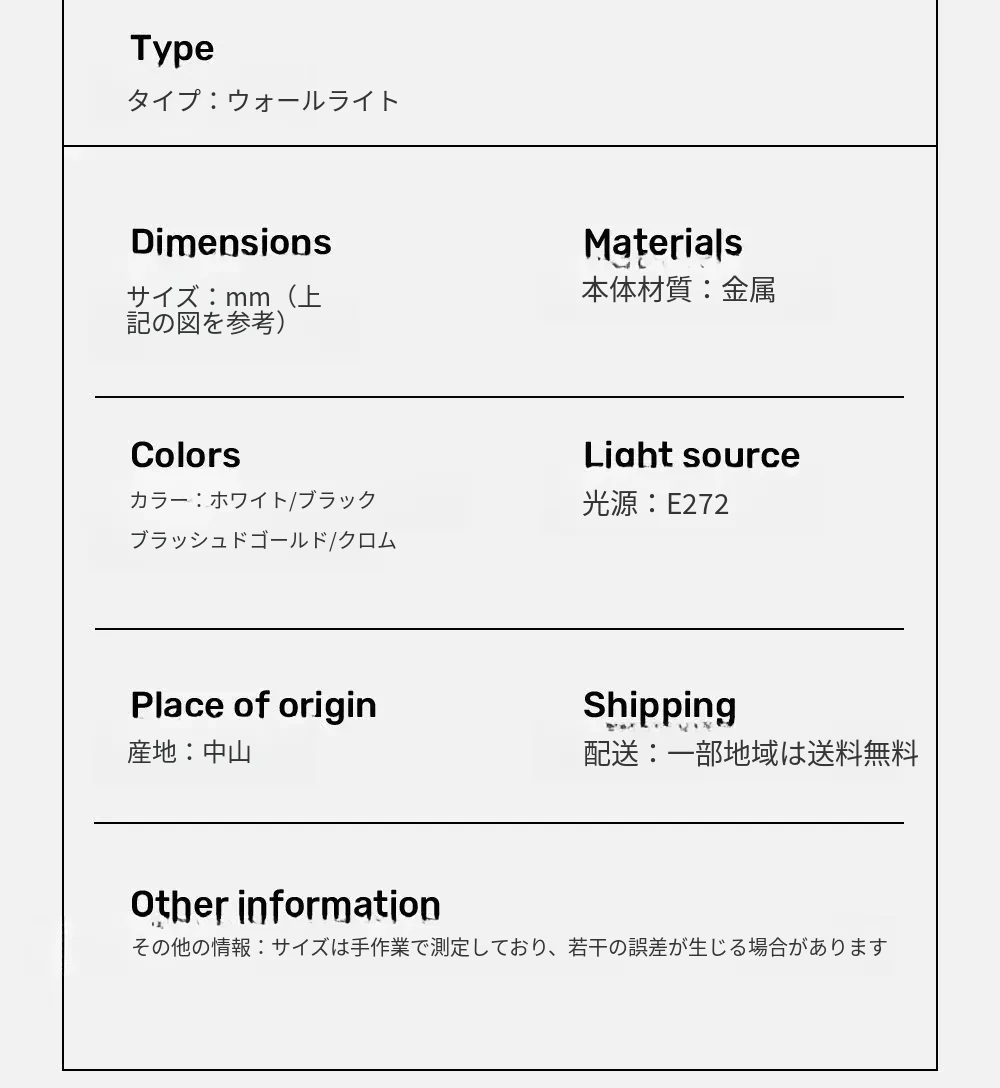Click the "Dimensions" heading
1000x1088 pixels.
231,242
